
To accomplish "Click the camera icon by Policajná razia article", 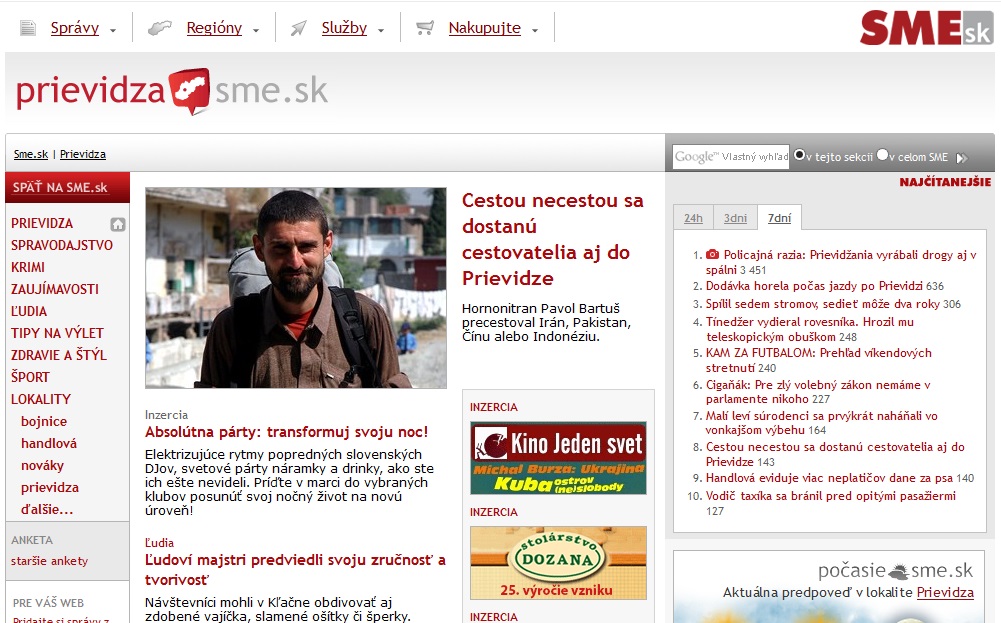I will [713, 255].
